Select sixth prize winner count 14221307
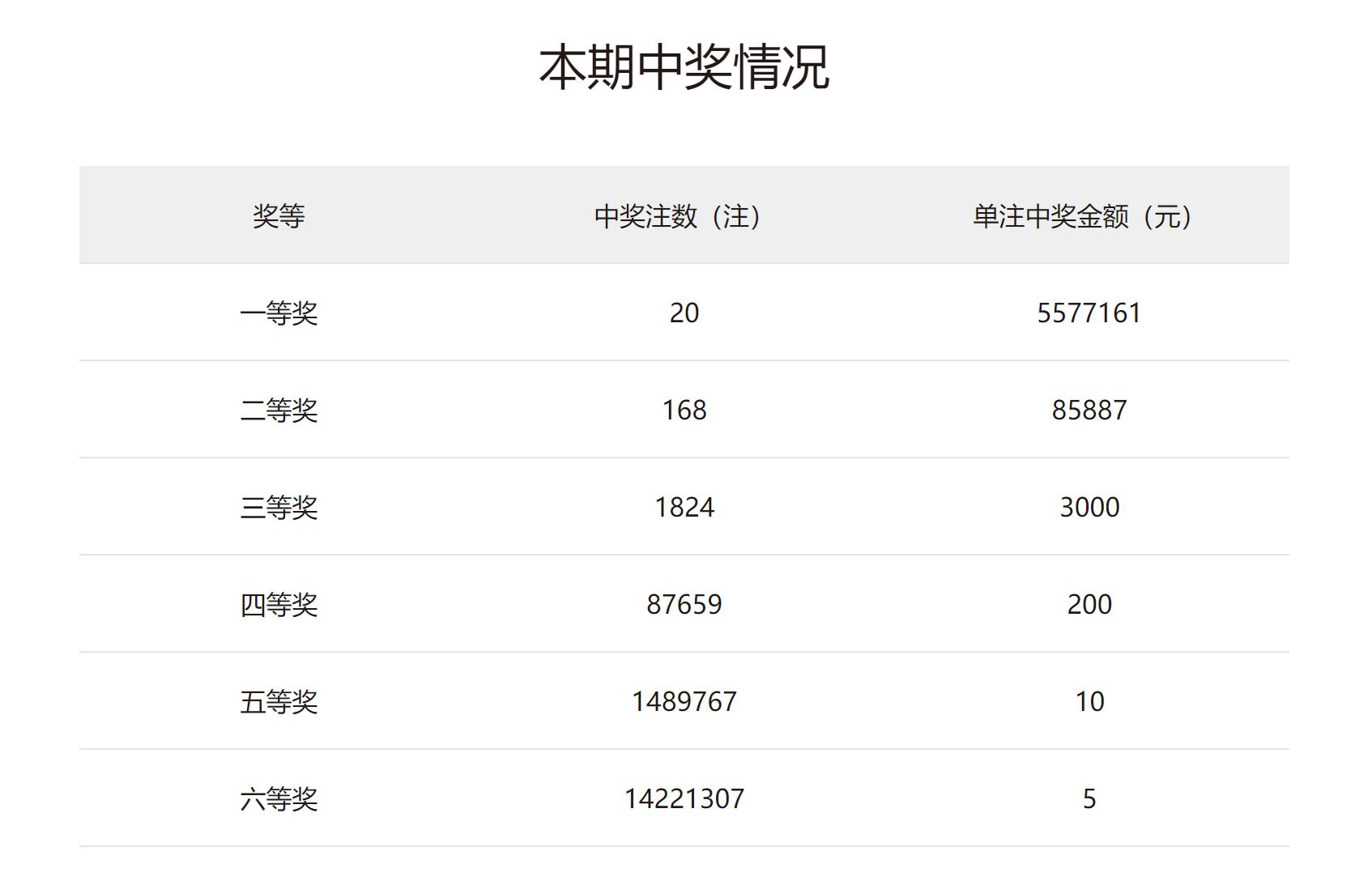1372x881 pixels. [684, 799]
